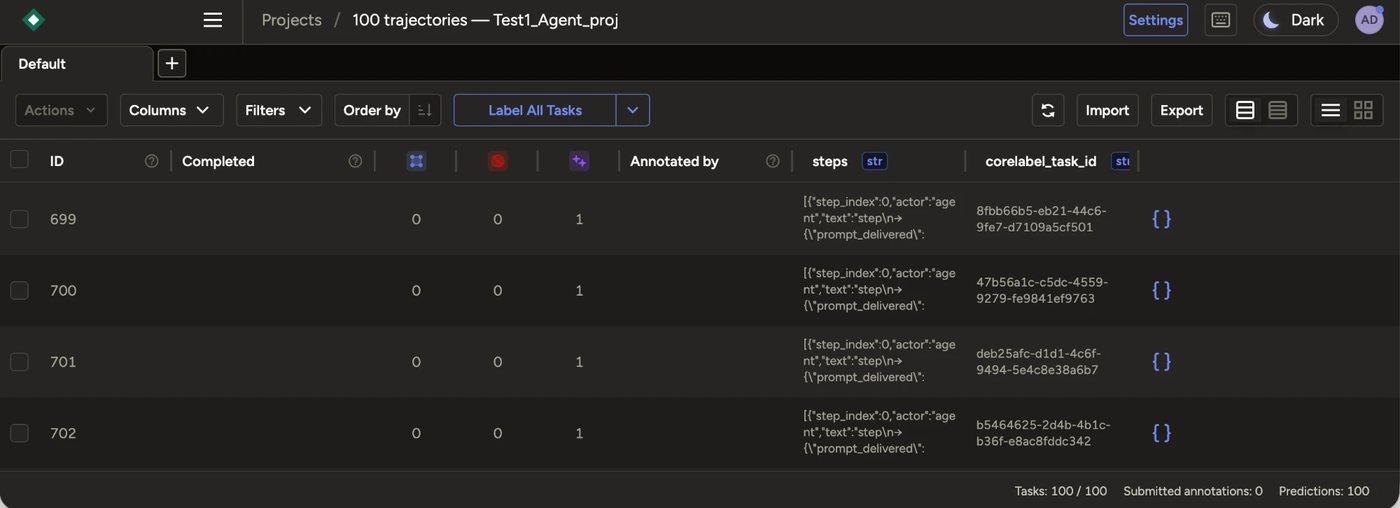Click task id 8fbb66b5-eb21-44c6-9fe7-d7109a5cf501
Viewport: 1400px width, 508px height.
1041,219
